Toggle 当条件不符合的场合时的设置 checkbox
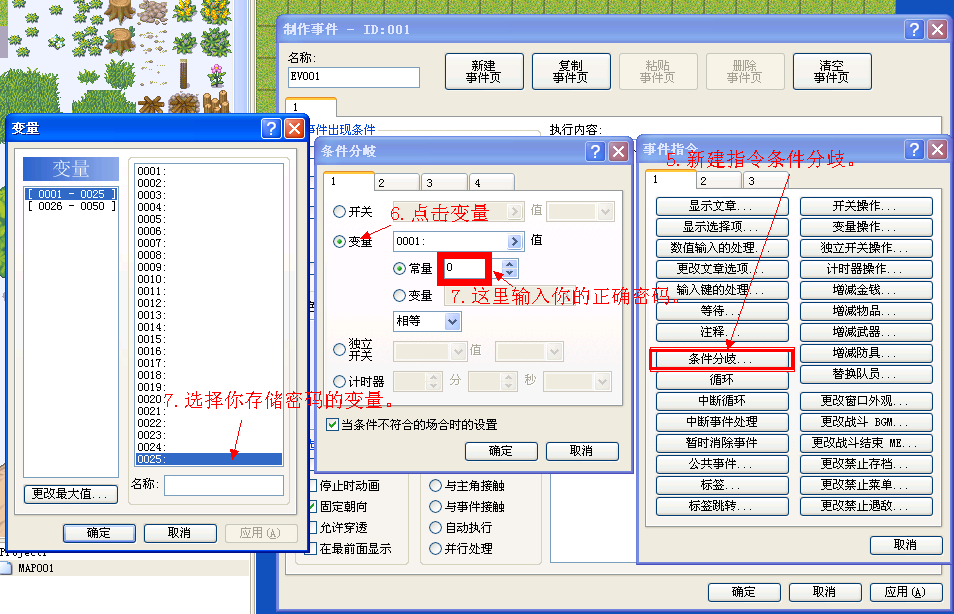Screen dimensions: 954x614 tap(332, 424)
